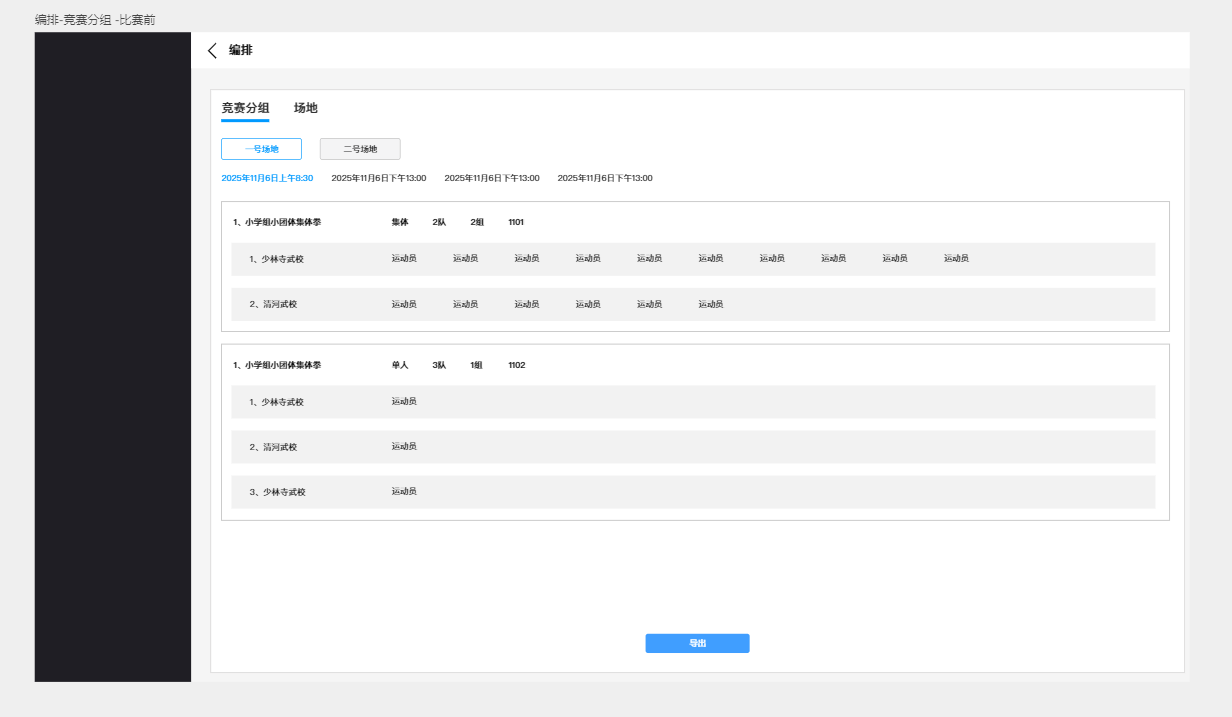
Task: Select 2、清河武校 row in group 1101
Action: click(273, 305)
